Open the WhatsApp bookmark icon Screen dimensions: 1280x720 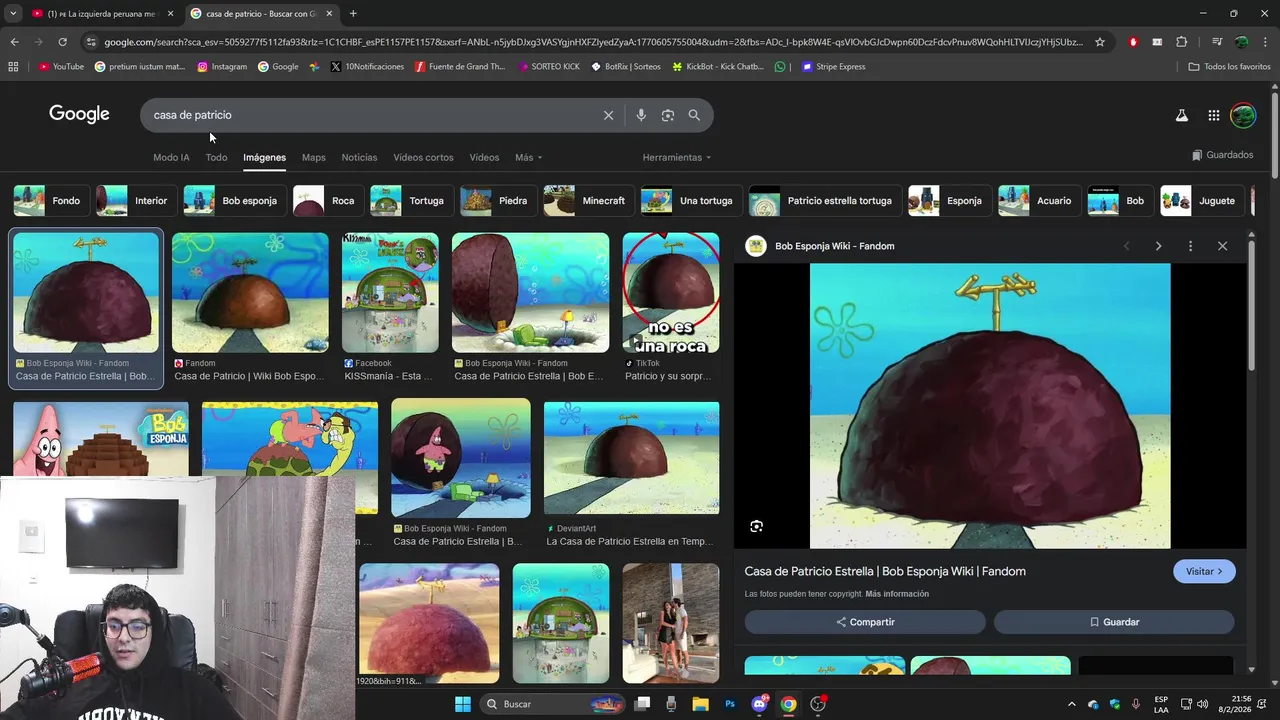coord(780,67)
